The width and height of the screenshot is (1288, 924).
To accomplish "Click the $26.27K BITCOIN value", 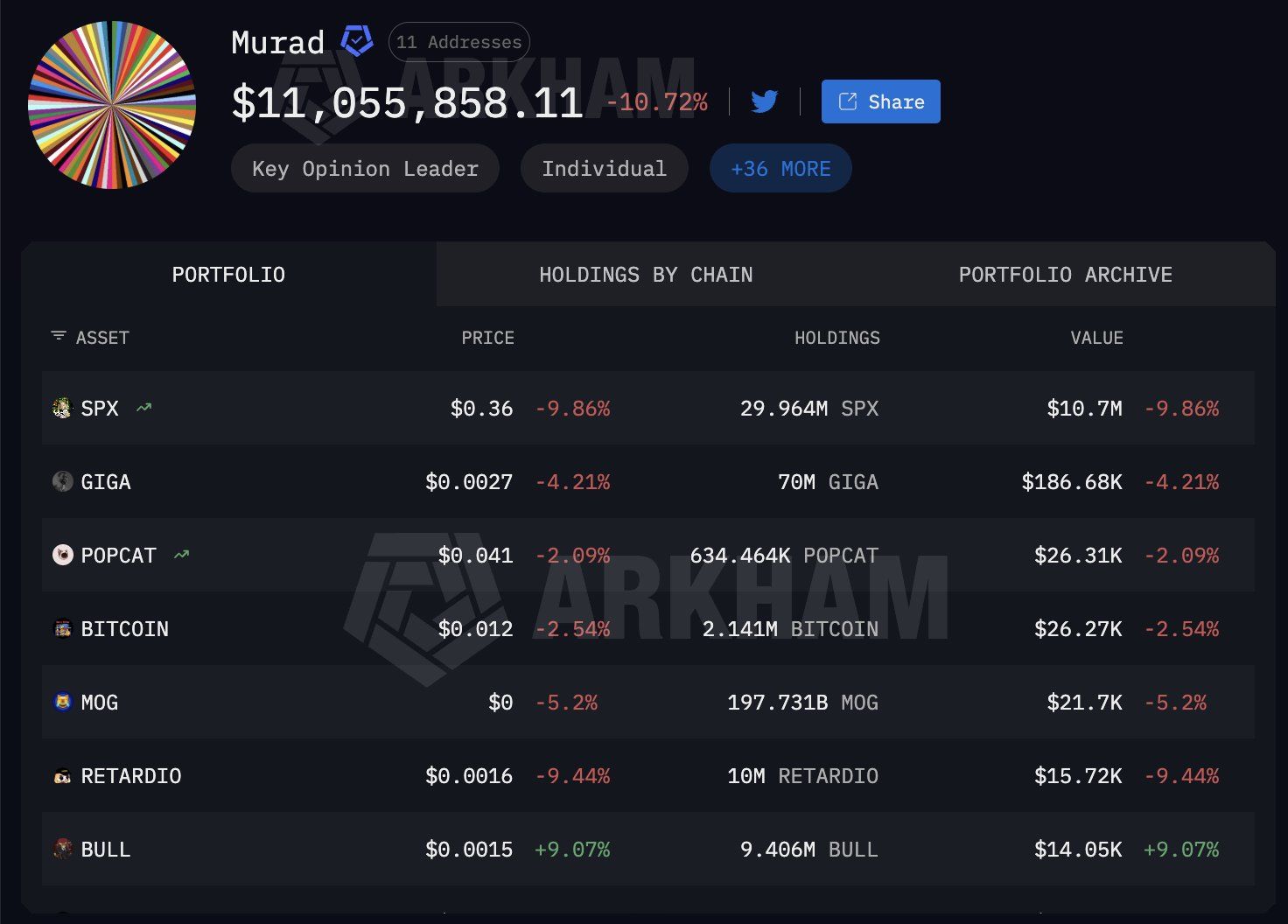I will coord(1078,628).
